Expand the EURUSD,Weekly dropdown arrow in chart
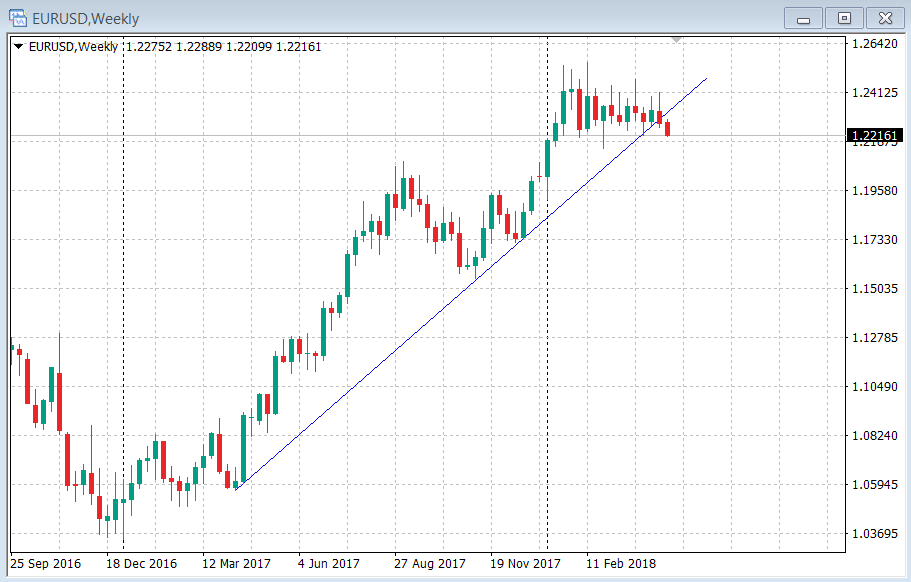The height and width of the screenshot is (582, 911). tap(19, 46)
